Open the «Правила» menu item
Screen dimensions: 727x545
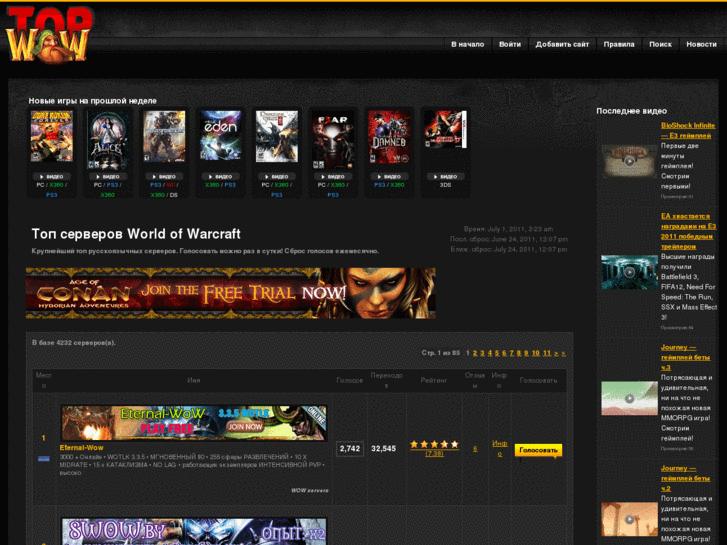[619, 44]
